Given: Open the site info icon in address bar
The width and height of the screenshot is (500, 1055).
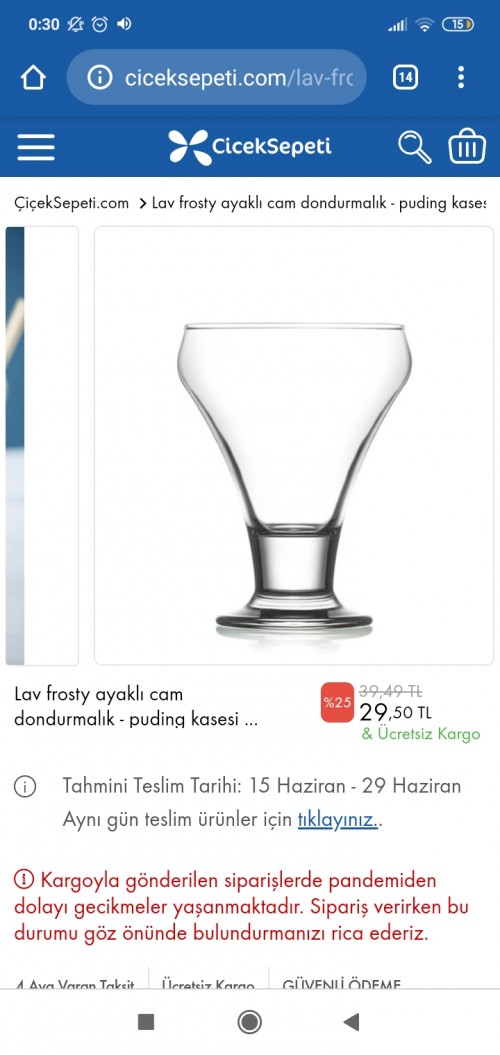Looking at the screenshot, I should click(x=100, y=78).
